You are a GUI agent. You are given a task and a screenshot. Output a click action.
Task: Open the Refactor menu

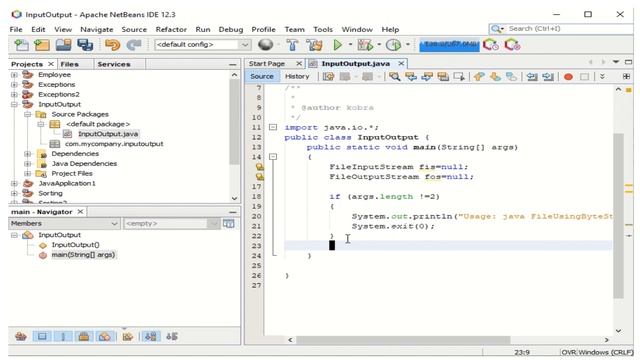pos(171,29)
